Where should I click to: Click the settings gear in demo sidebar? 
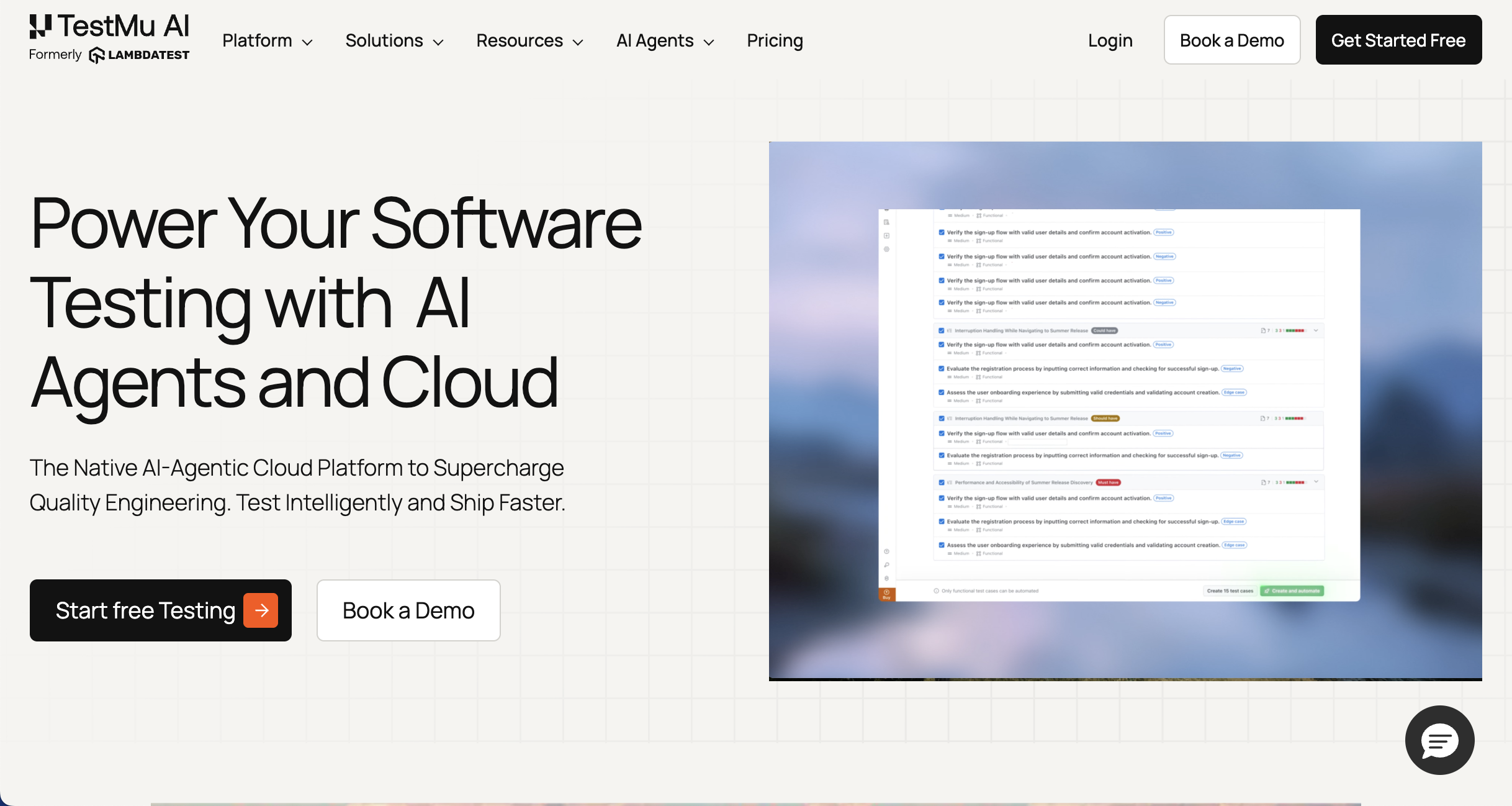tap(886, 249)
